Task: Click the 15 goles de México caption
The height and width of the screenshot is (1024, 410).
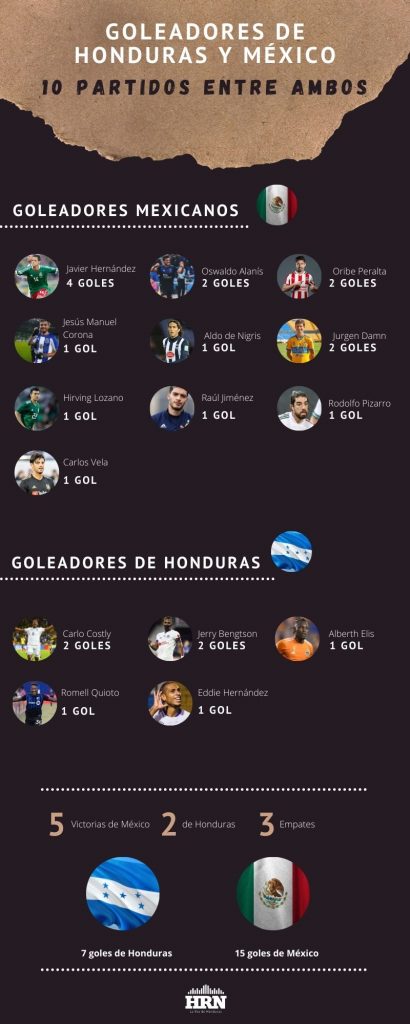Action: pyautogui.click(x=277, y=953)
